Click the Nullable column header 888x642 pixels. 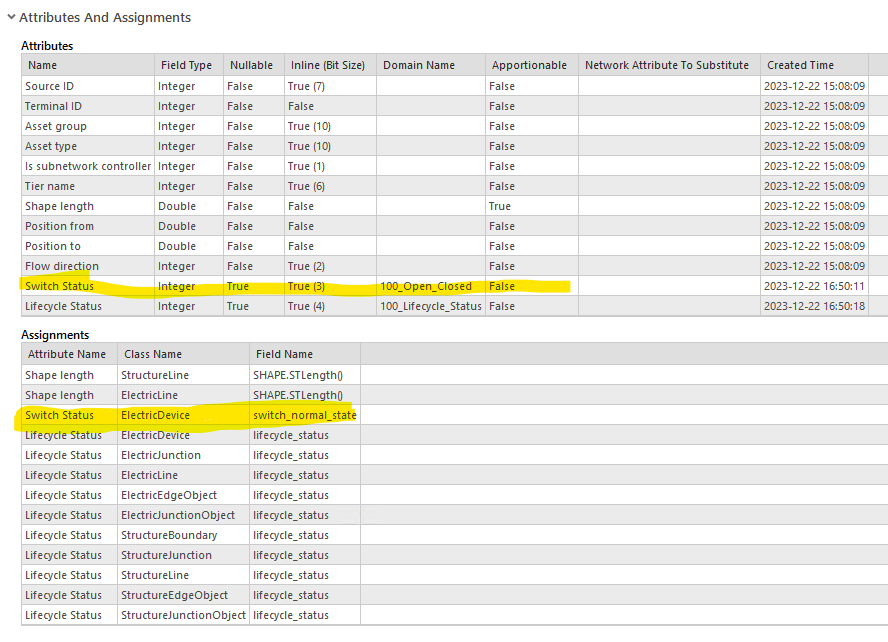pyautogui.click(x=251, y=65)
